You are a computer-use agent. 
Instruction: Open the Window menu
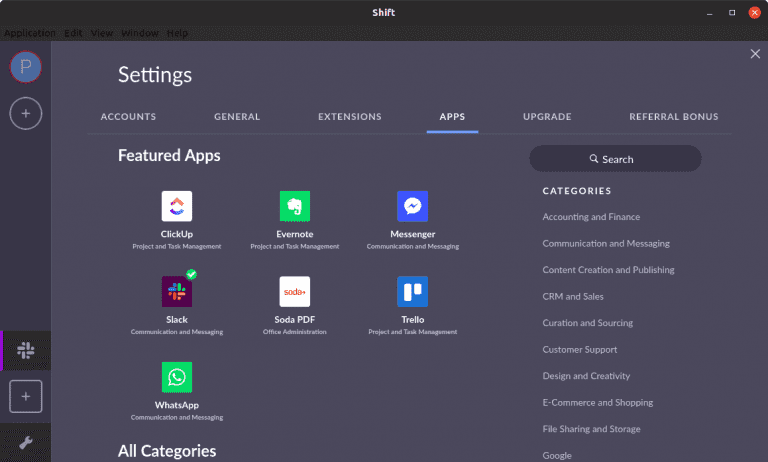coord(140,33)
